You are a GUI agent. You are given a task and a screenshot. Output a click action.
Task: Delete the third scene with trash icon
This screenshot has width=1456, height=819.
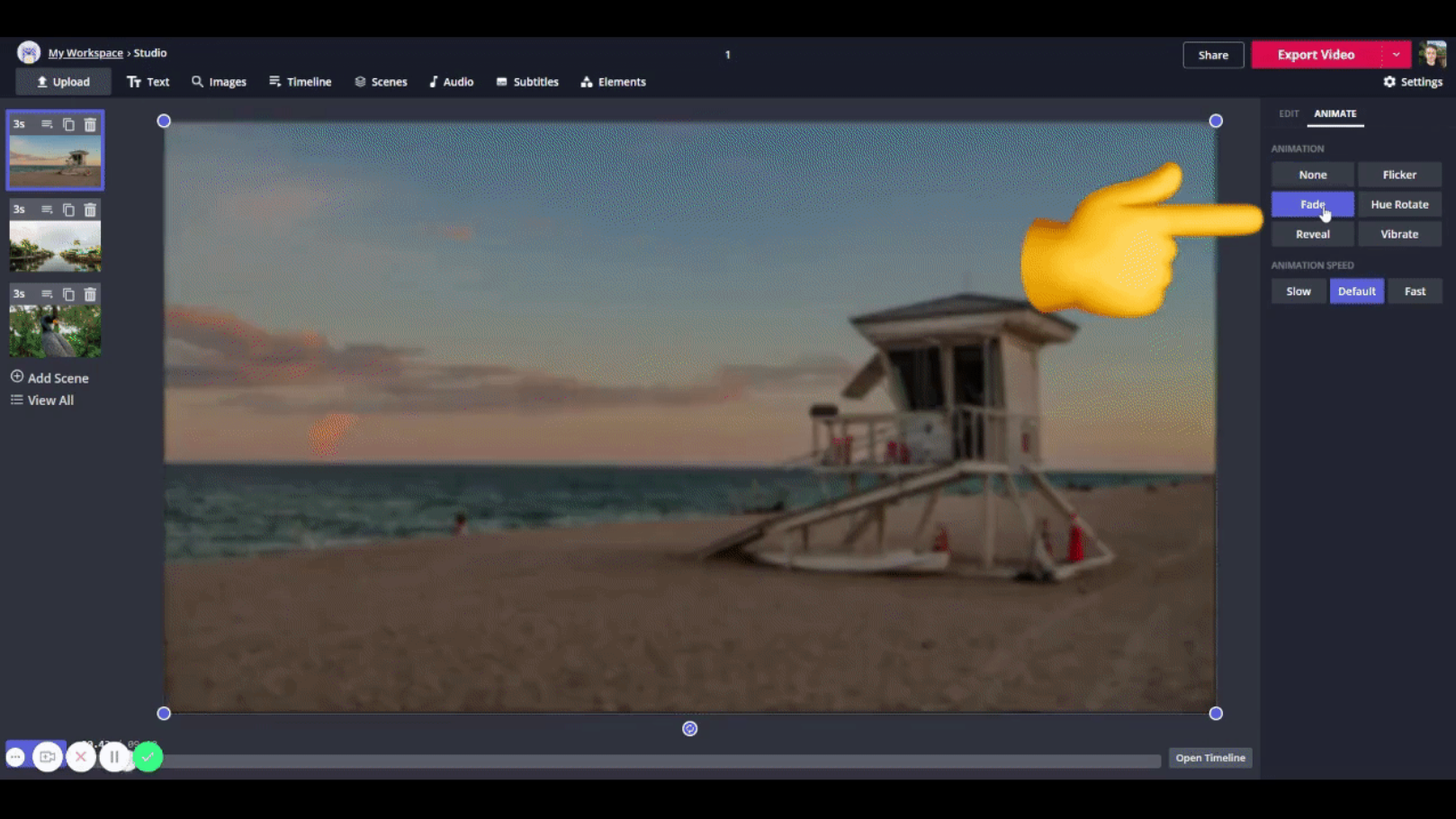click(x=90, y=294)
